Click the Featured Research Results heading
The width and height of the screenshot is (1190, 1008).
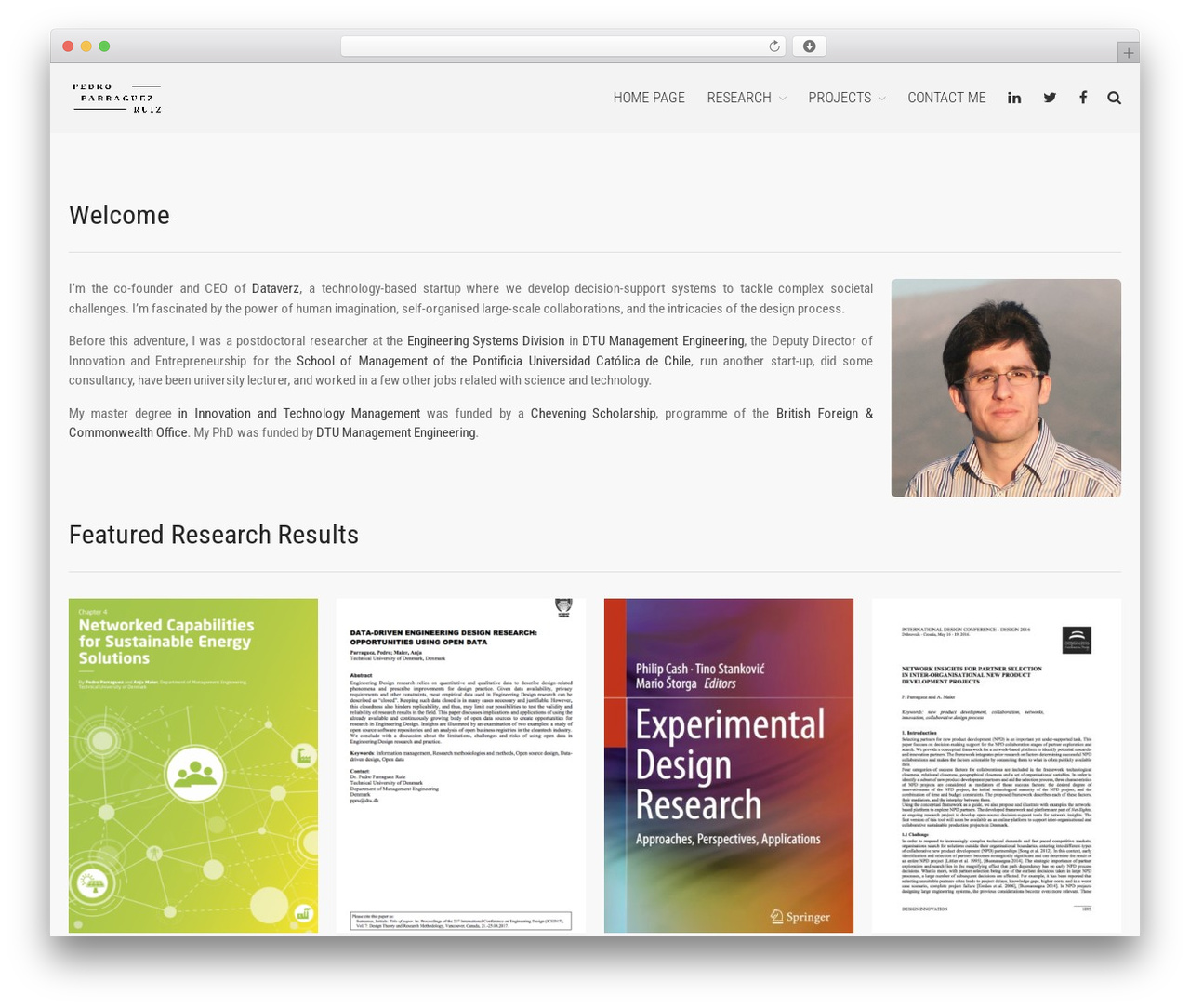point(214,535)
